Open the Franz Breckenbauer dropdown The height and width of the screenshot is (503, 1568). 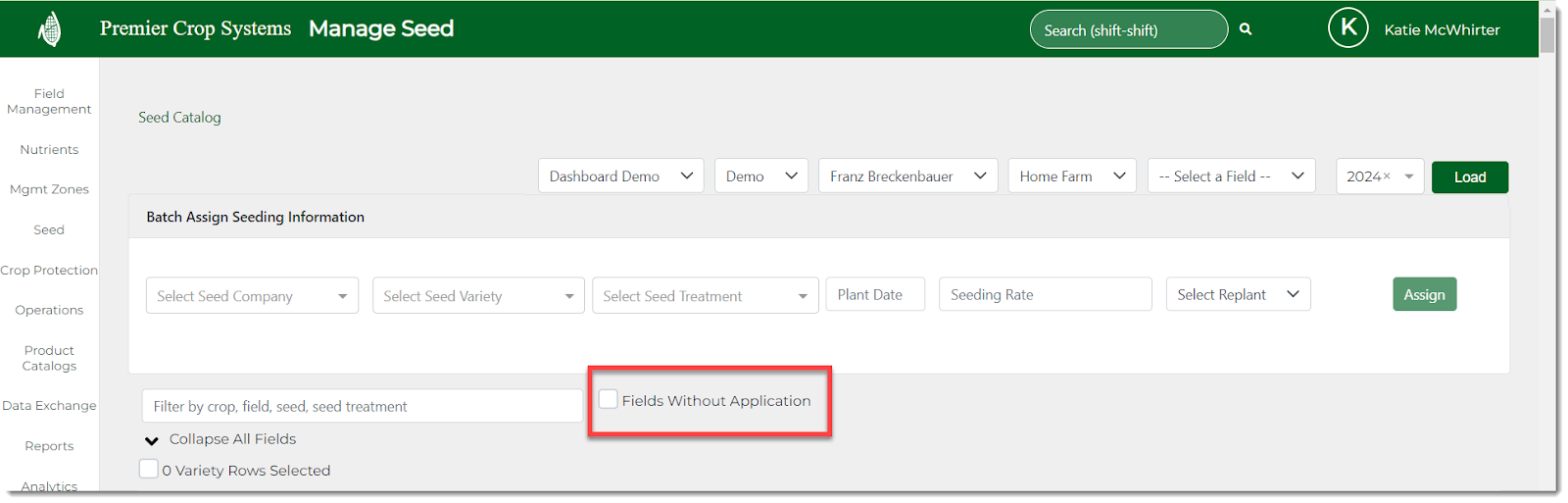click(907, 176)
